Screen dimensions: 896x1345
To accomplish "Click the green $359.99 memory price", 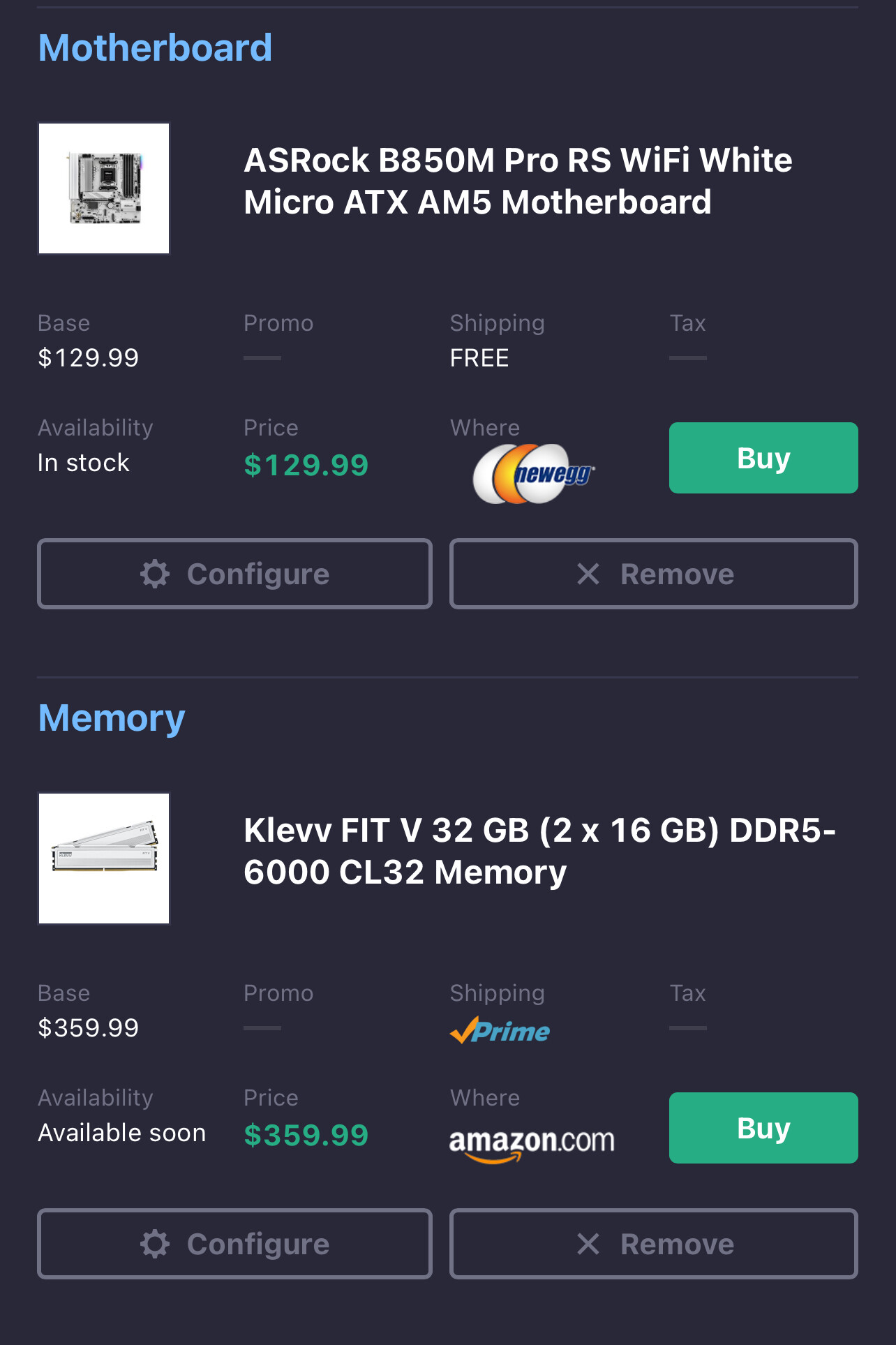I will point(306,1136).
